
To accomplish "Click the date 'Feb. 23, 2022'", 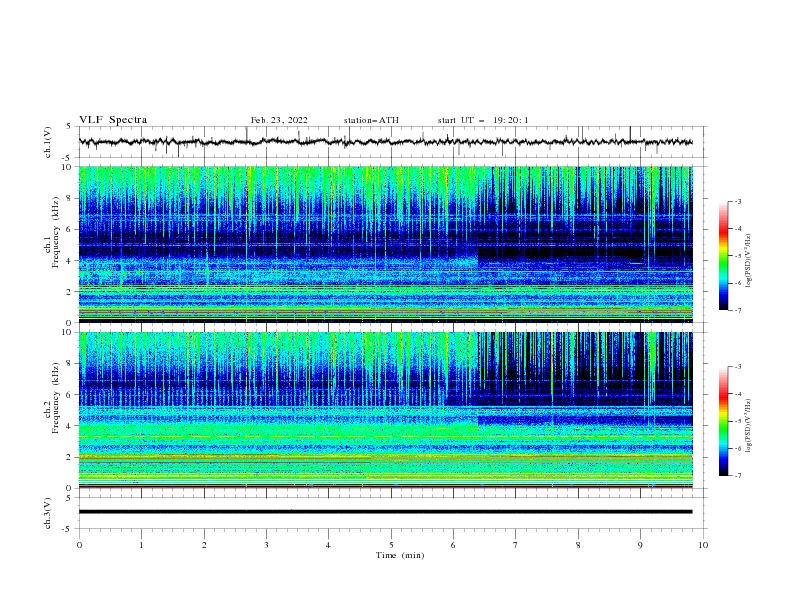I will (279, 120).
